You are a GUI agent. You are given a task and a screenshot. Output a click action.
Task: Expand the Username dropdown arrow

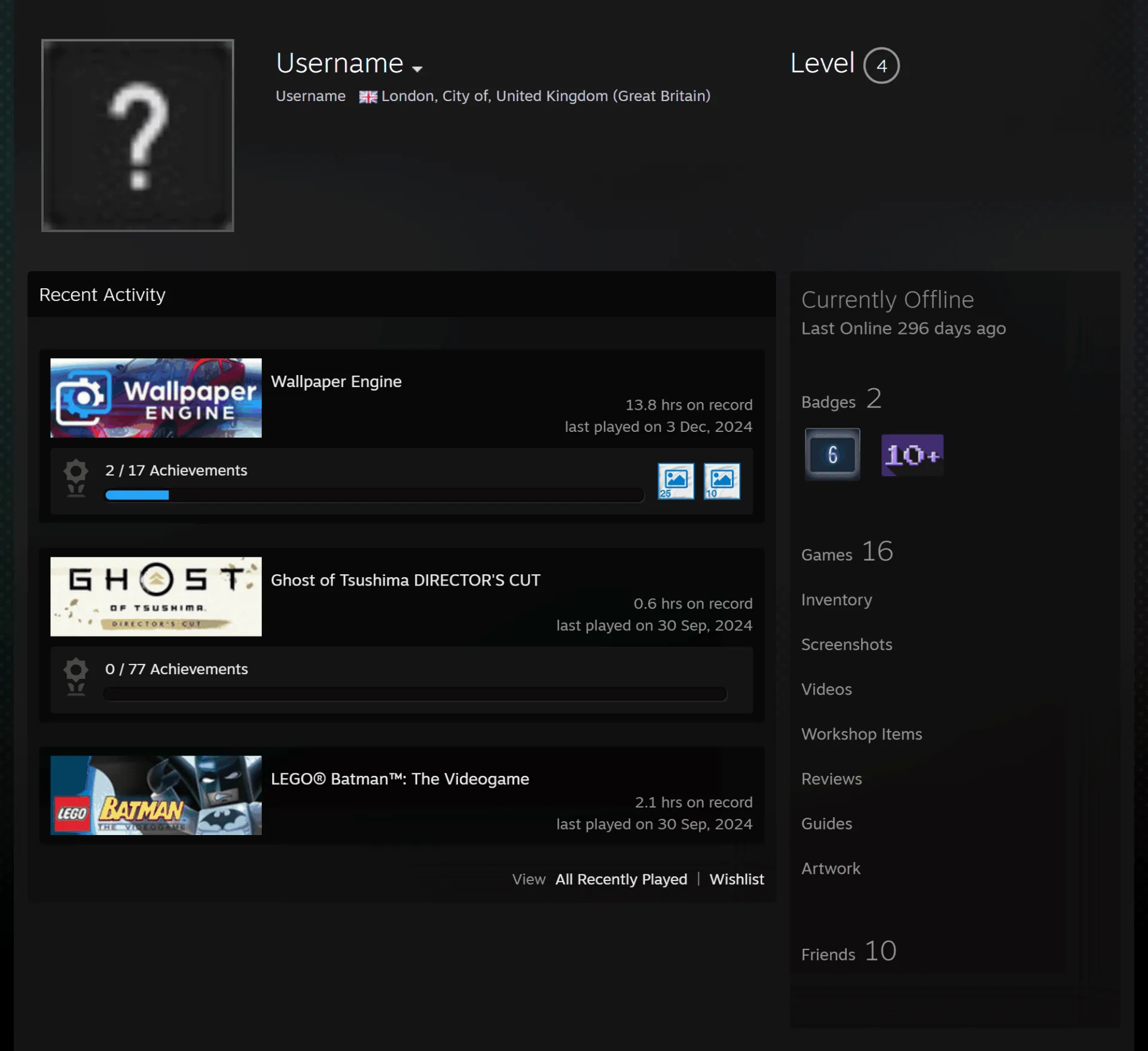click(417, 69)
